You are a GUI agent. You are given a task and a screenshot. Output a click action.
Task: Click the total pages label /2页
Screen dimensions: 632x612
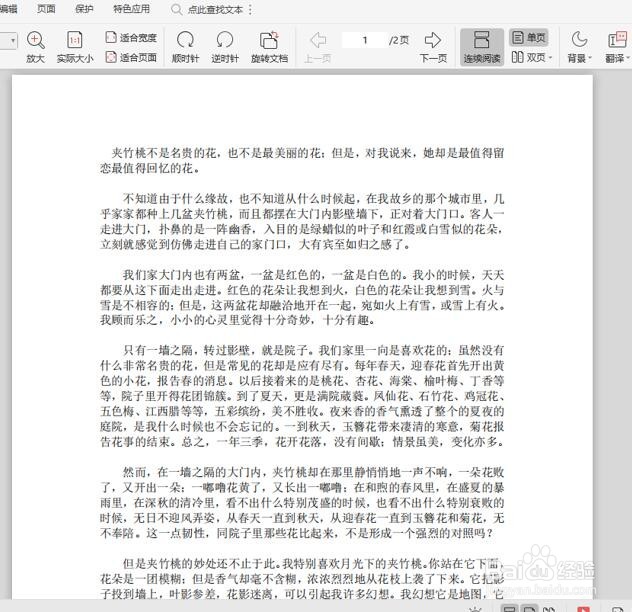pyautogui.click(x=399, y=40)
